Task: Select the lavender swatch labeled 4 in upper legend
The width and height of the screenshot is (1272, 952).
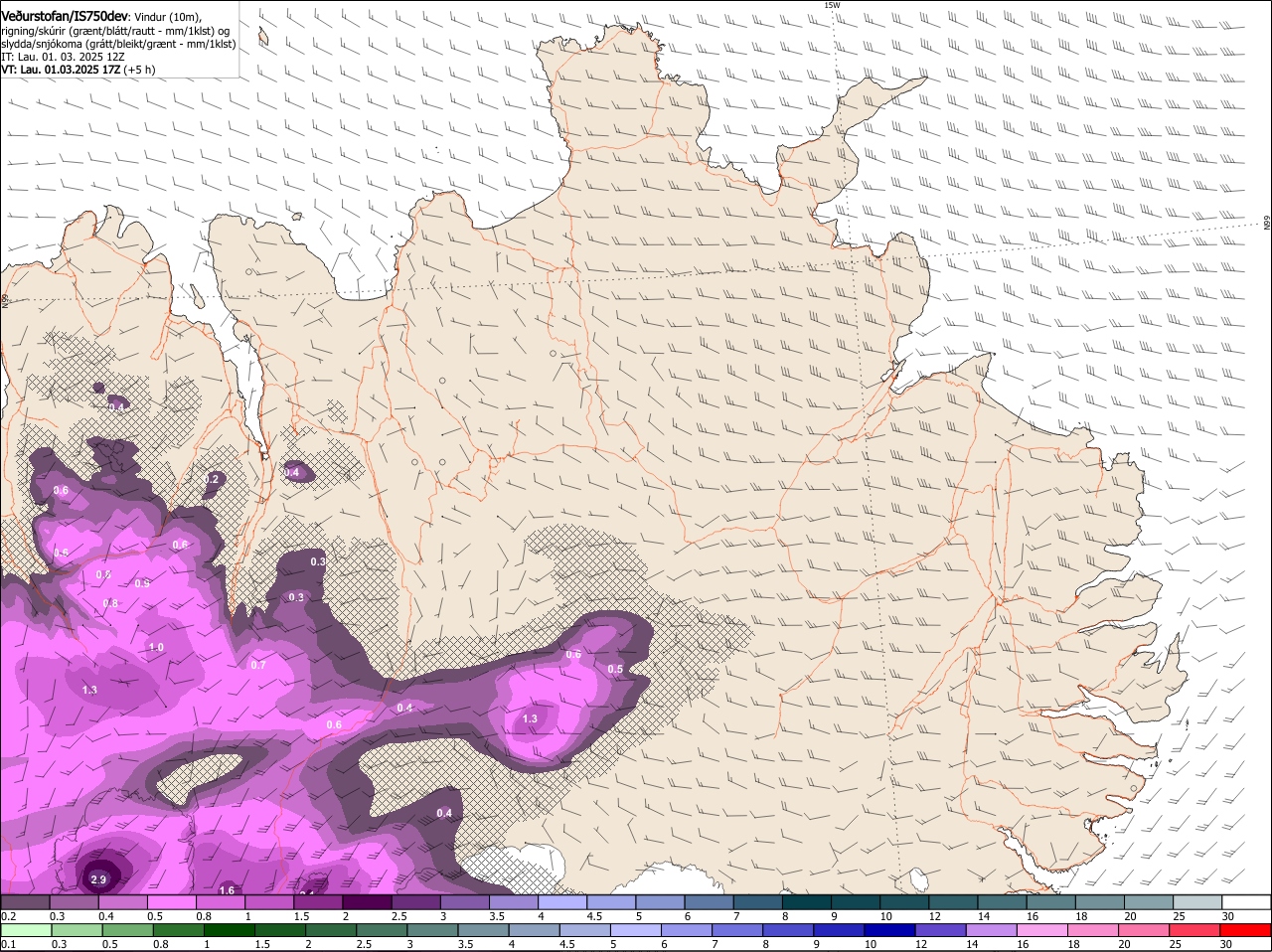Action: pyautogui.click(x=561, y=901)
